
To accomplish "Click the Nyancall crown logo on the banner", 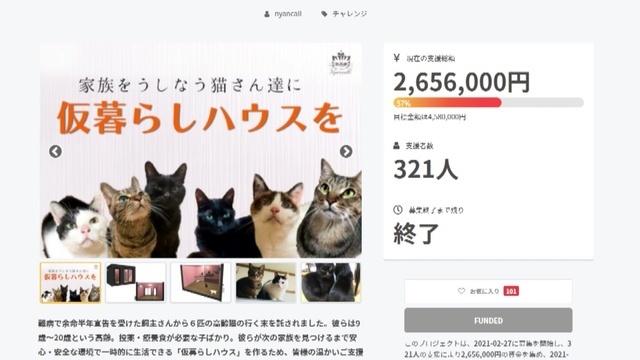I will [x=341, y=62].
